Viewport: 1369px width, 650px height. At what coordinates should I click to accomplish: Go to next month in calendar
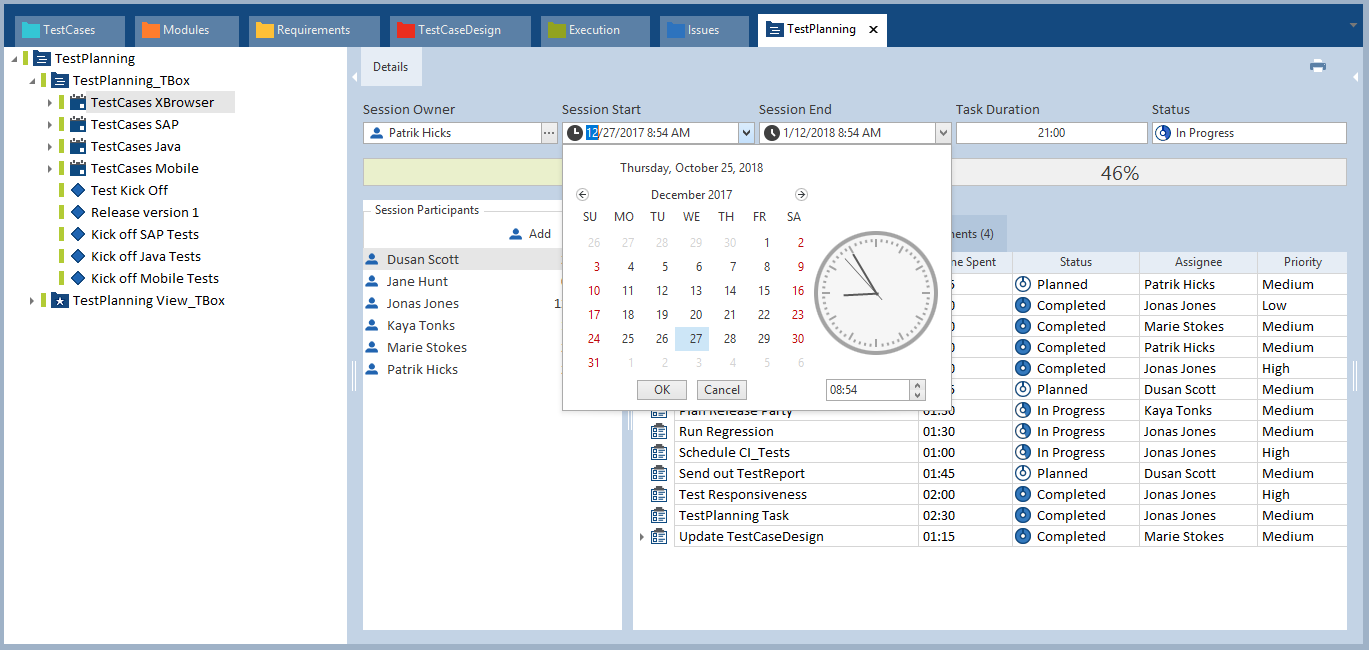point(801,195)
